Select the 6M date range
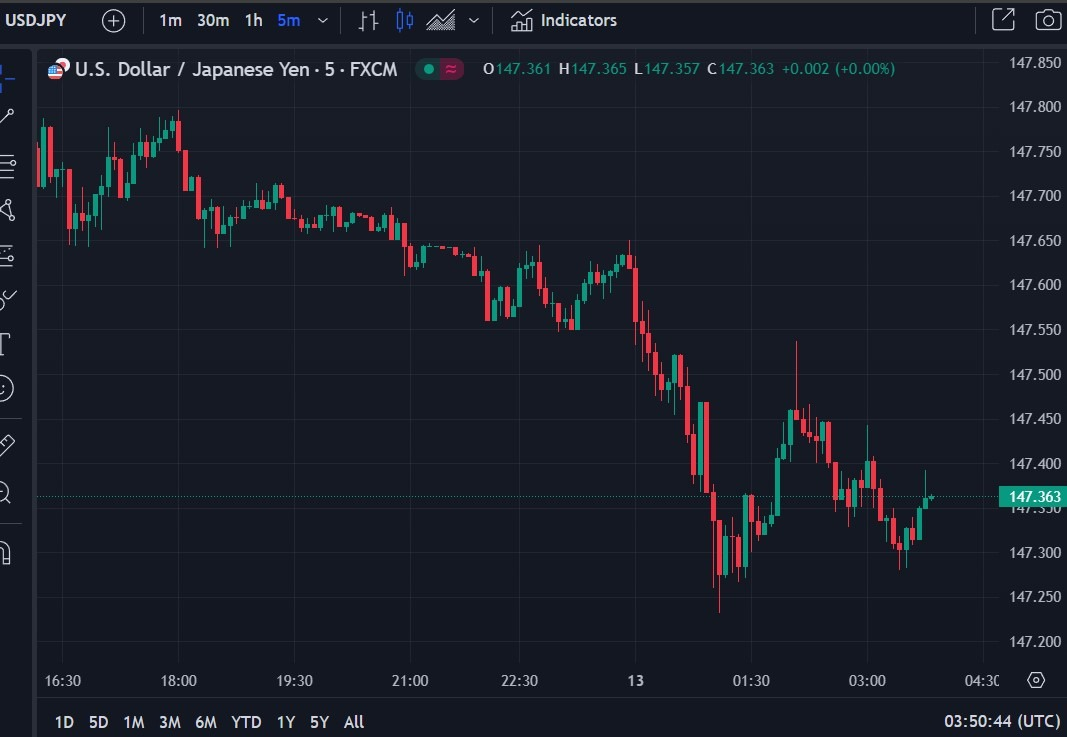 (206, 722)
